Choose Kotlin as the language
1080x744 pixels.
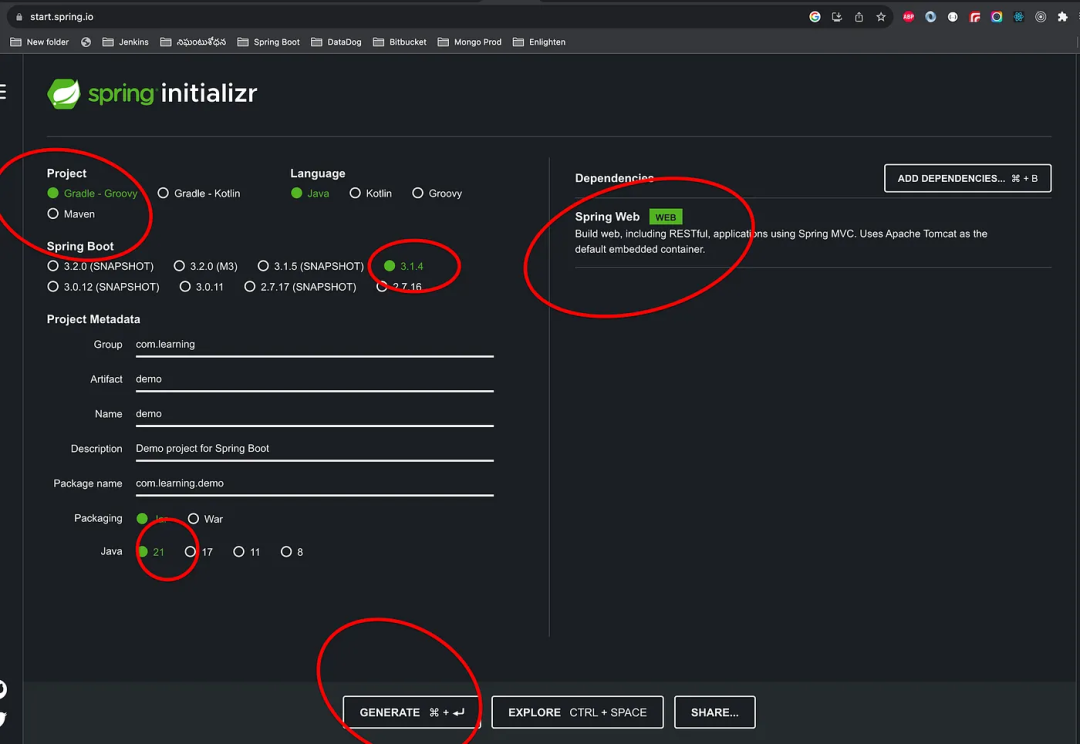pyautogui.click(x=355, y=193)
